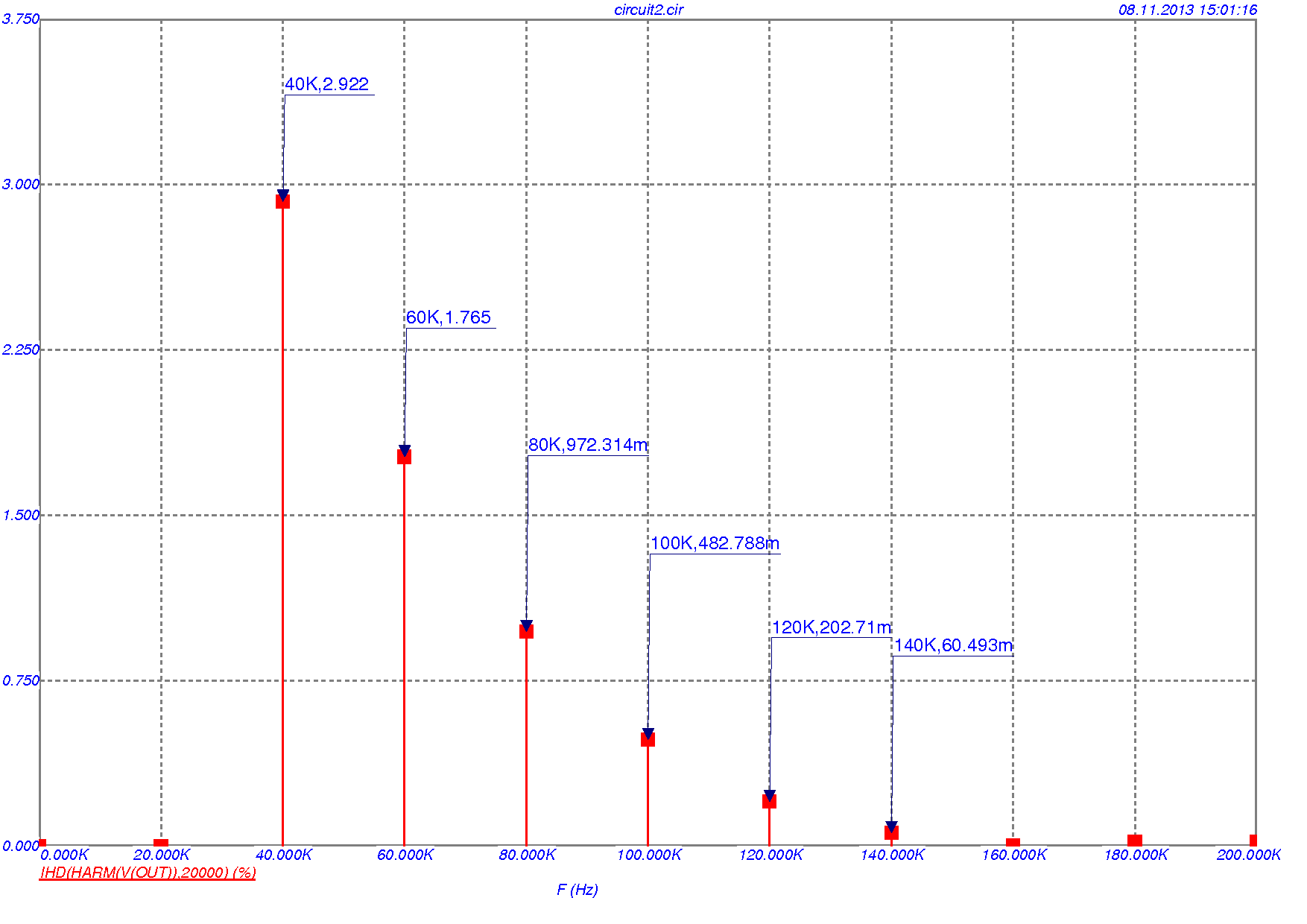Click the red marker at 80K harmonic peak
1307x924 pixels.
[x=526, y=631]
